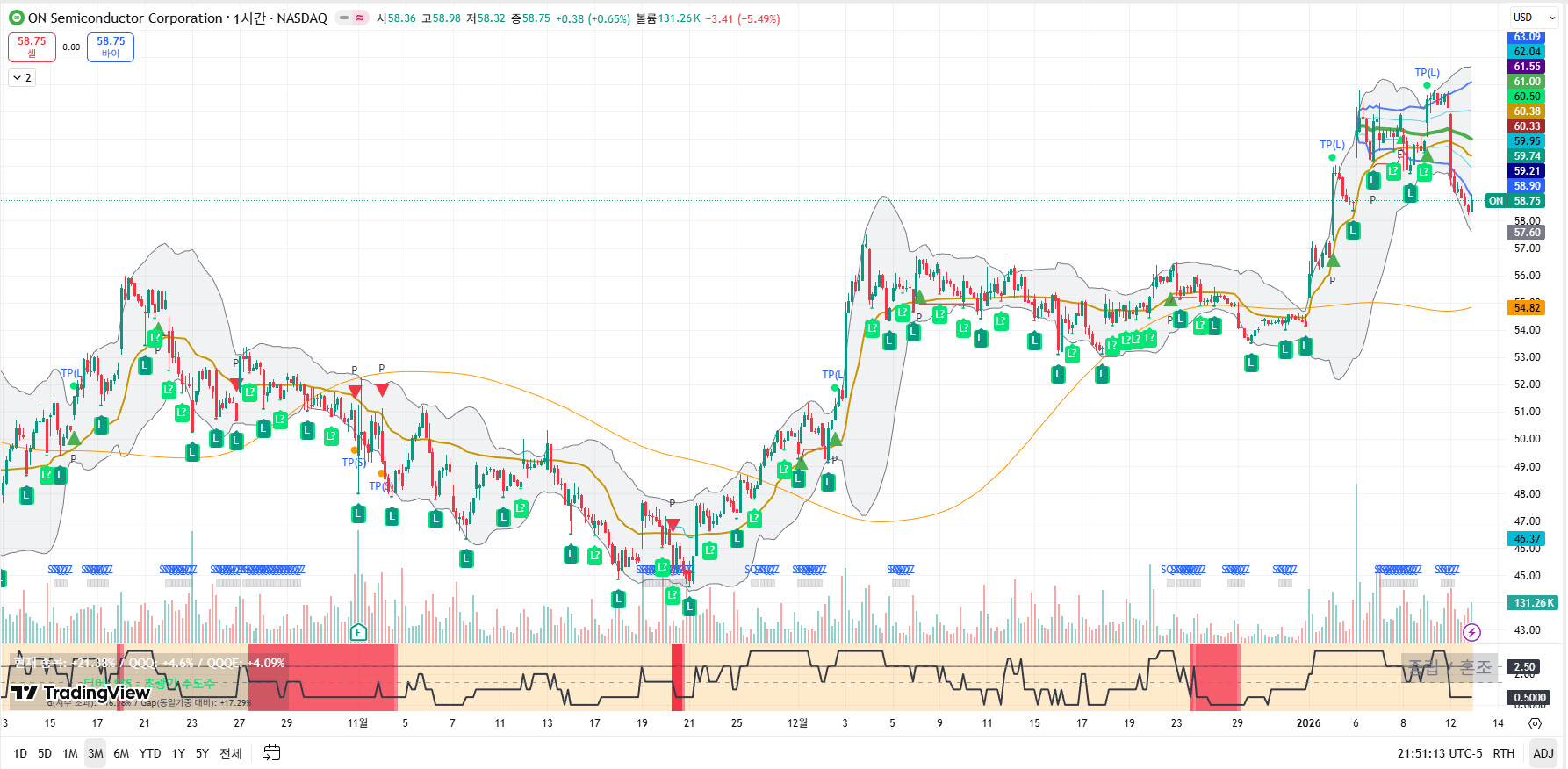Click the 0.5000 indicator scale label
The height and width of the screenshot is (769, 1568).
click(x=1529, y=698)
